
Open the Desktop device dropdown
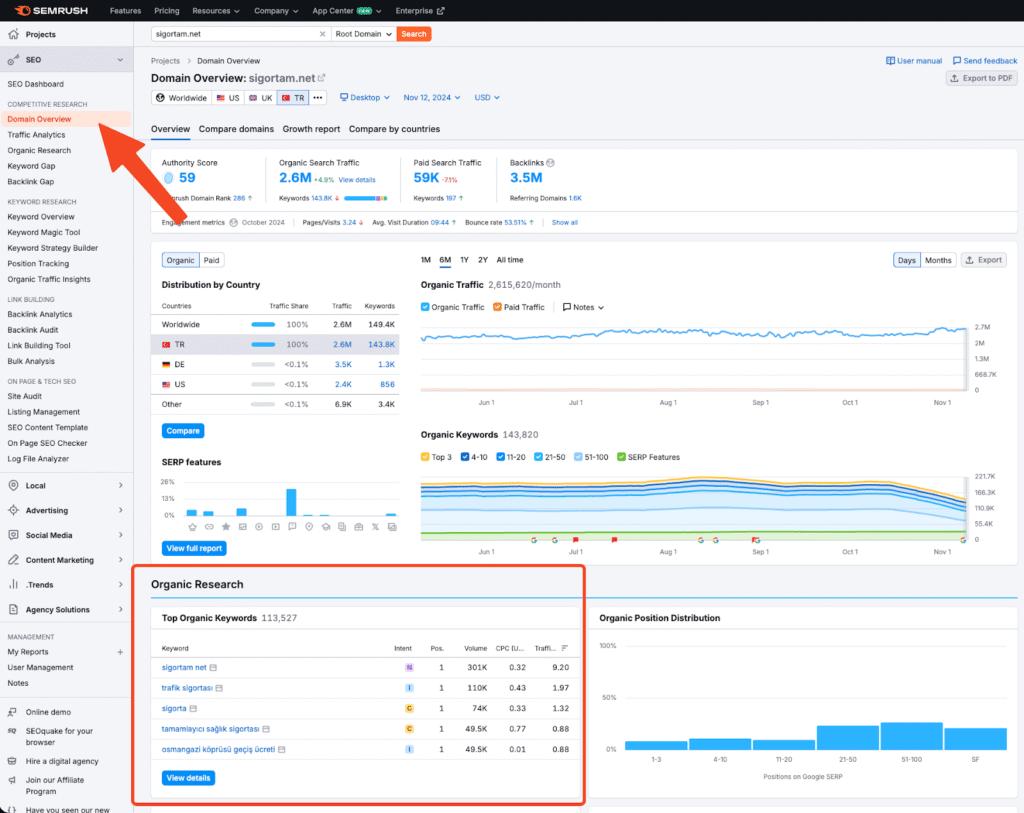pos(365,98)
